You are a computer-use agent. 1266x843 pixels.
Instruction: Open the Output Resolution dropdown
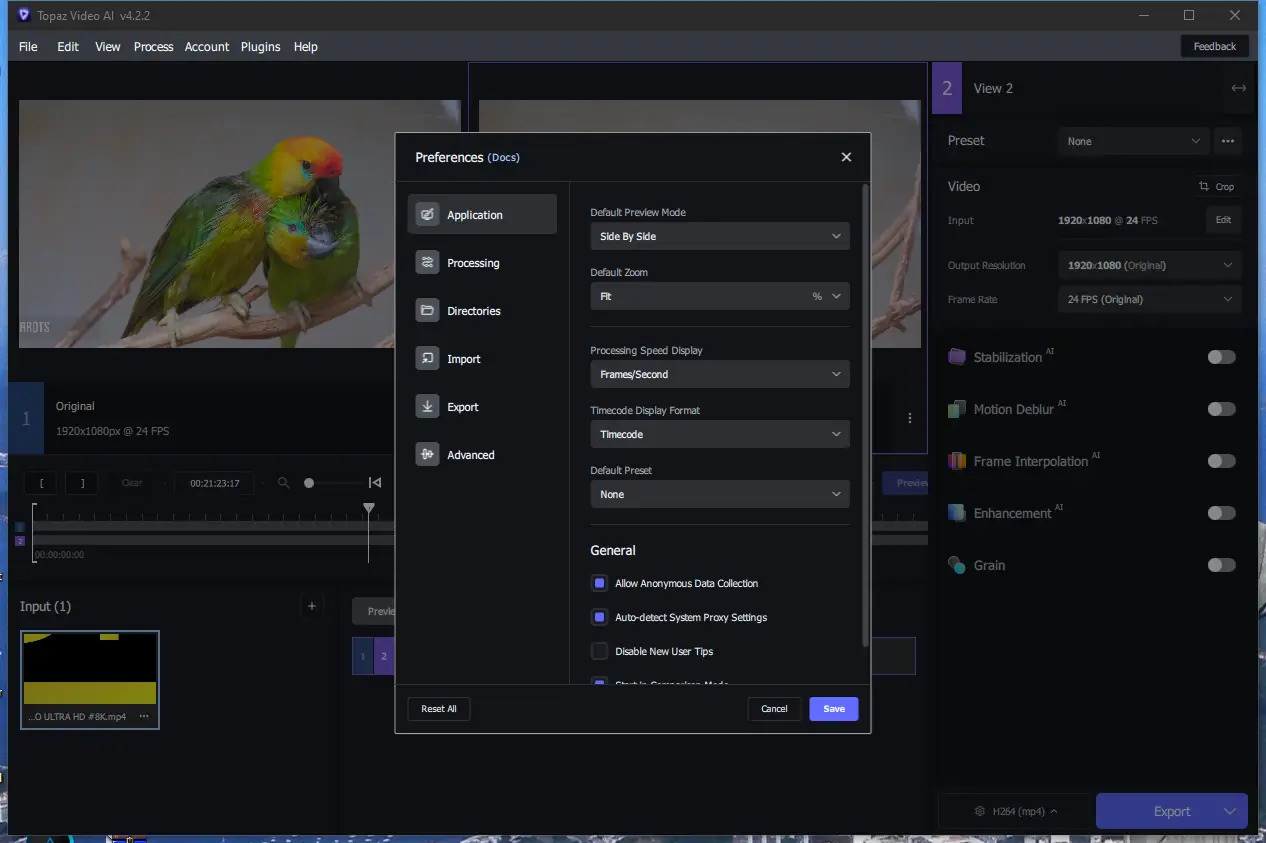[1150, 265]
